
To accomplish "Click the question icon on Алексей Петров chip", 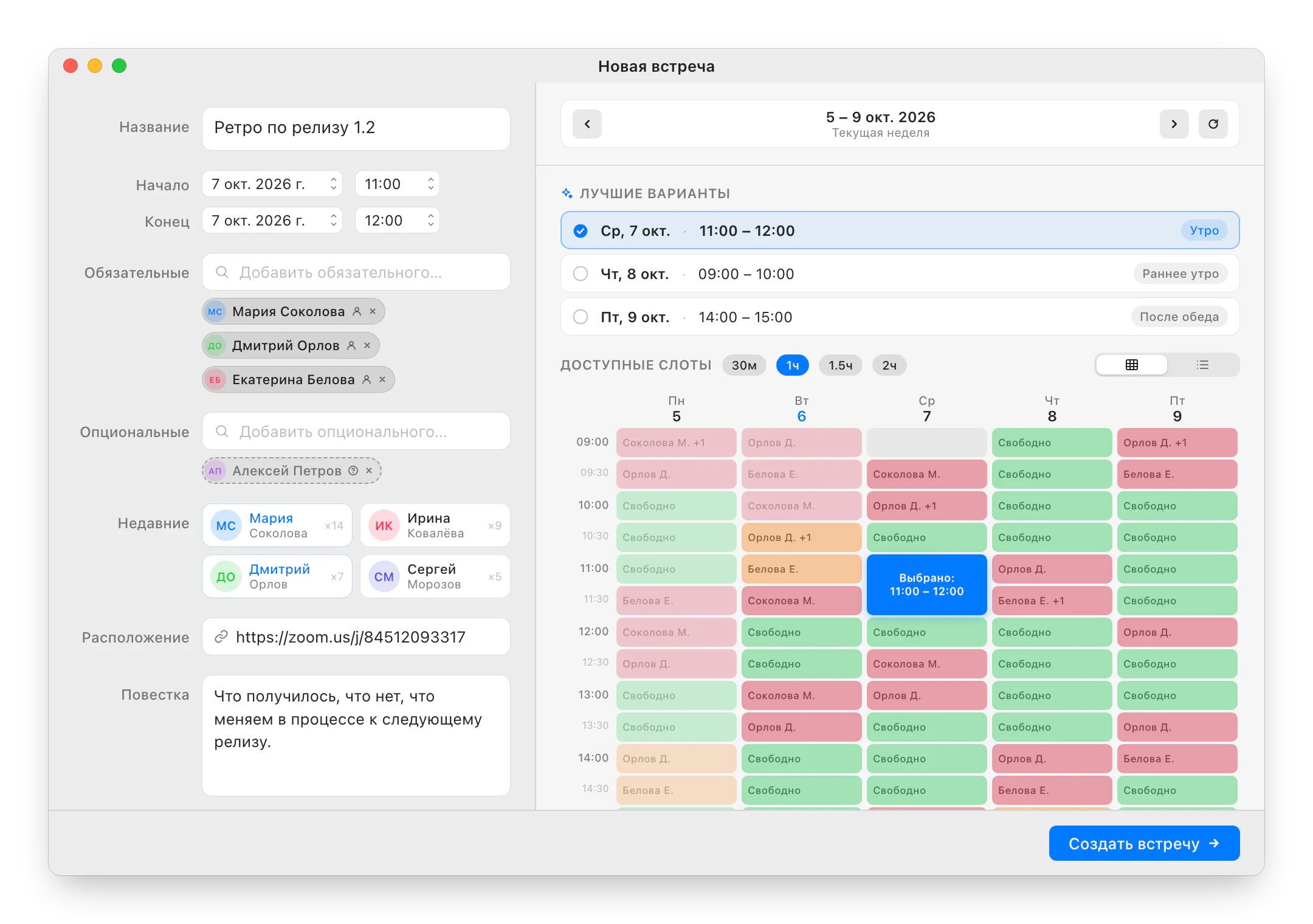I will pyautogui.click(x=353, y=471).
